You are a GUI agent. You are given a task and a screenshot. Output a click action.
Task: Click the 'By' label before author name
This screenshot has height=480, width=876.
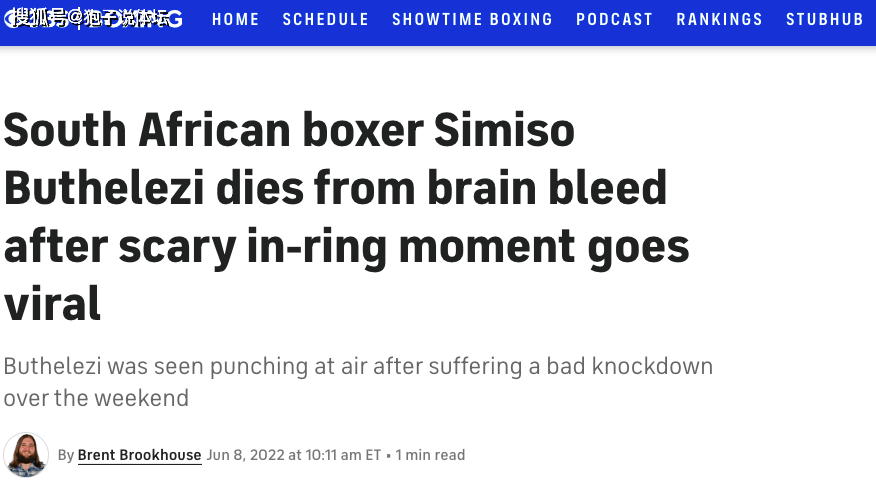(x=66, y=455)
